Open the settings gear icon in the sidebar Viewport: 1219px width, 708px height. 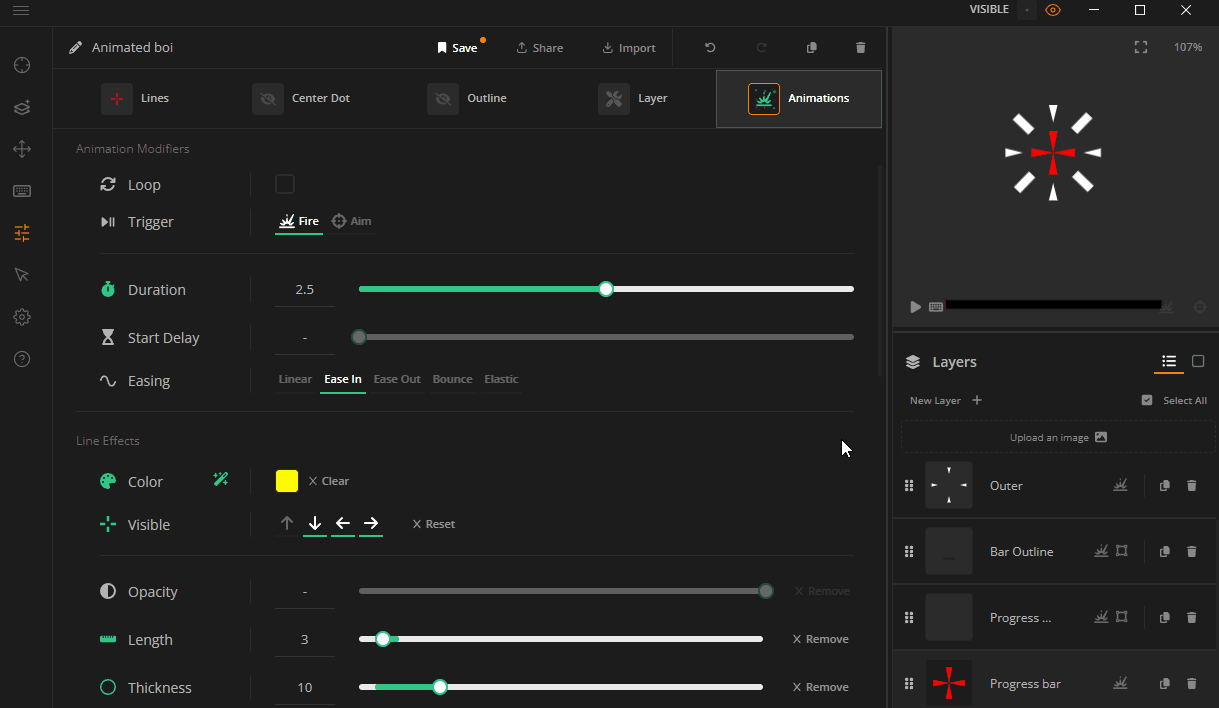tap(22, 317)
